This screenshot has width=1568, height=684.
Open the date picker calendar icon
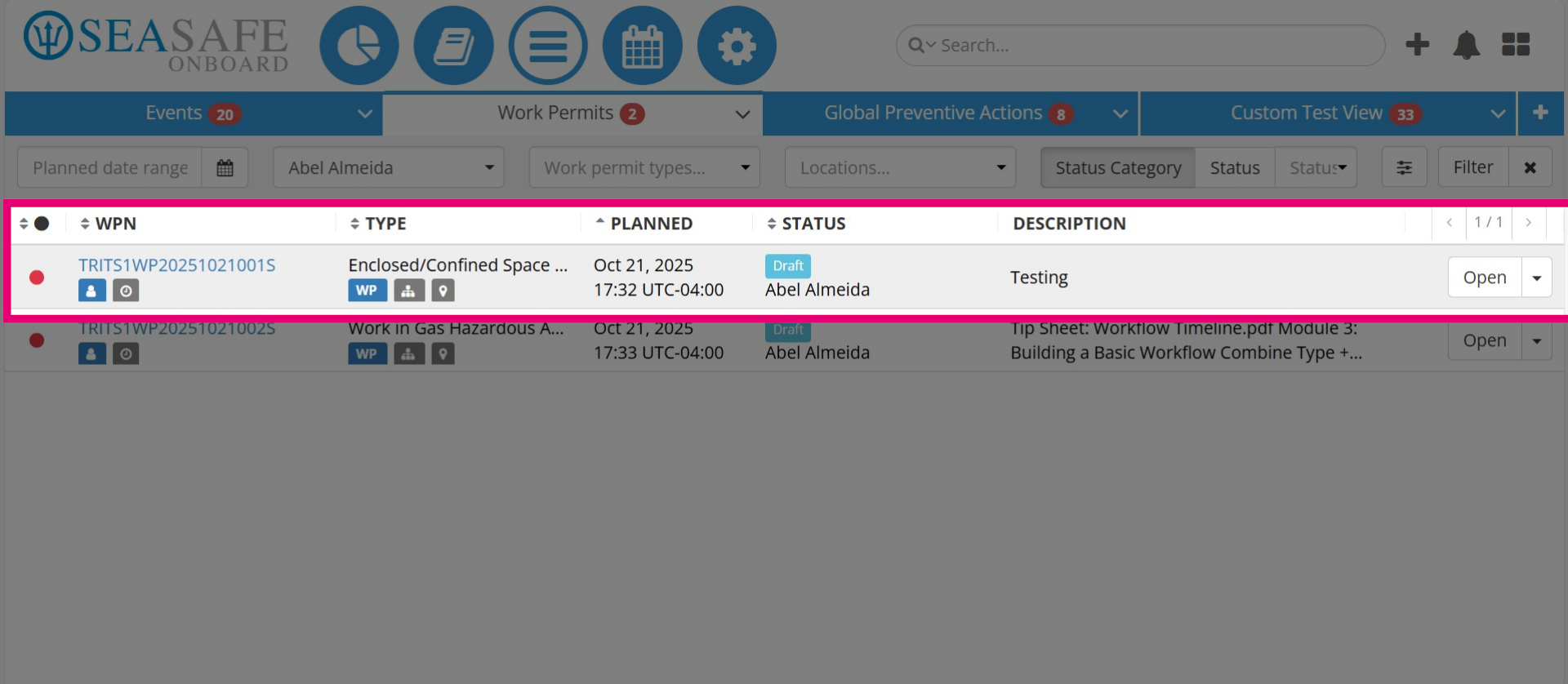click(225, 167)
